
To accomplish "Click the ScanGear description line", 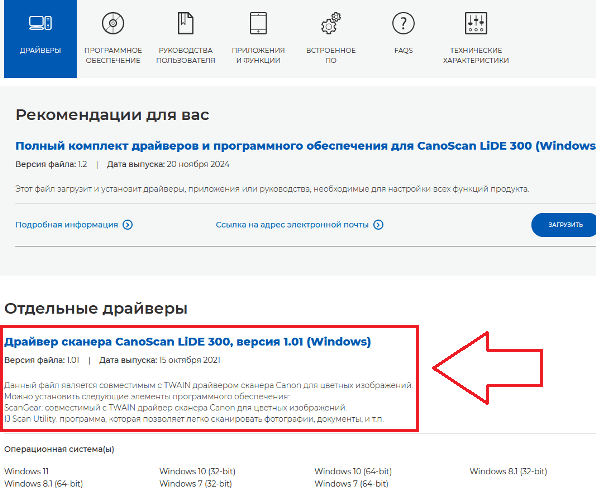I will coord(176,408).
